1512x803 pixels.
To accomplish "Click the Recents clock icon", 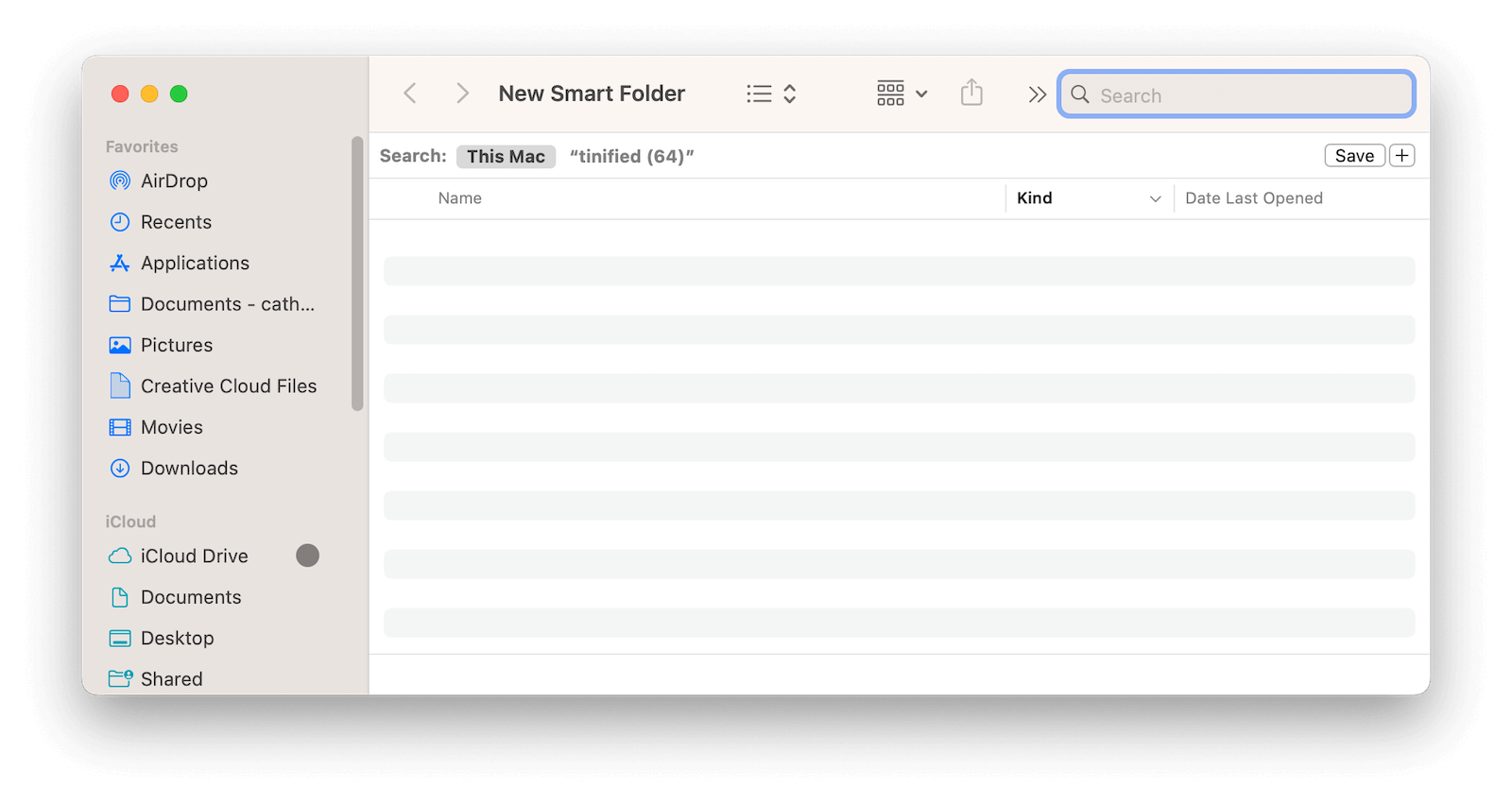I will [120, 222].
